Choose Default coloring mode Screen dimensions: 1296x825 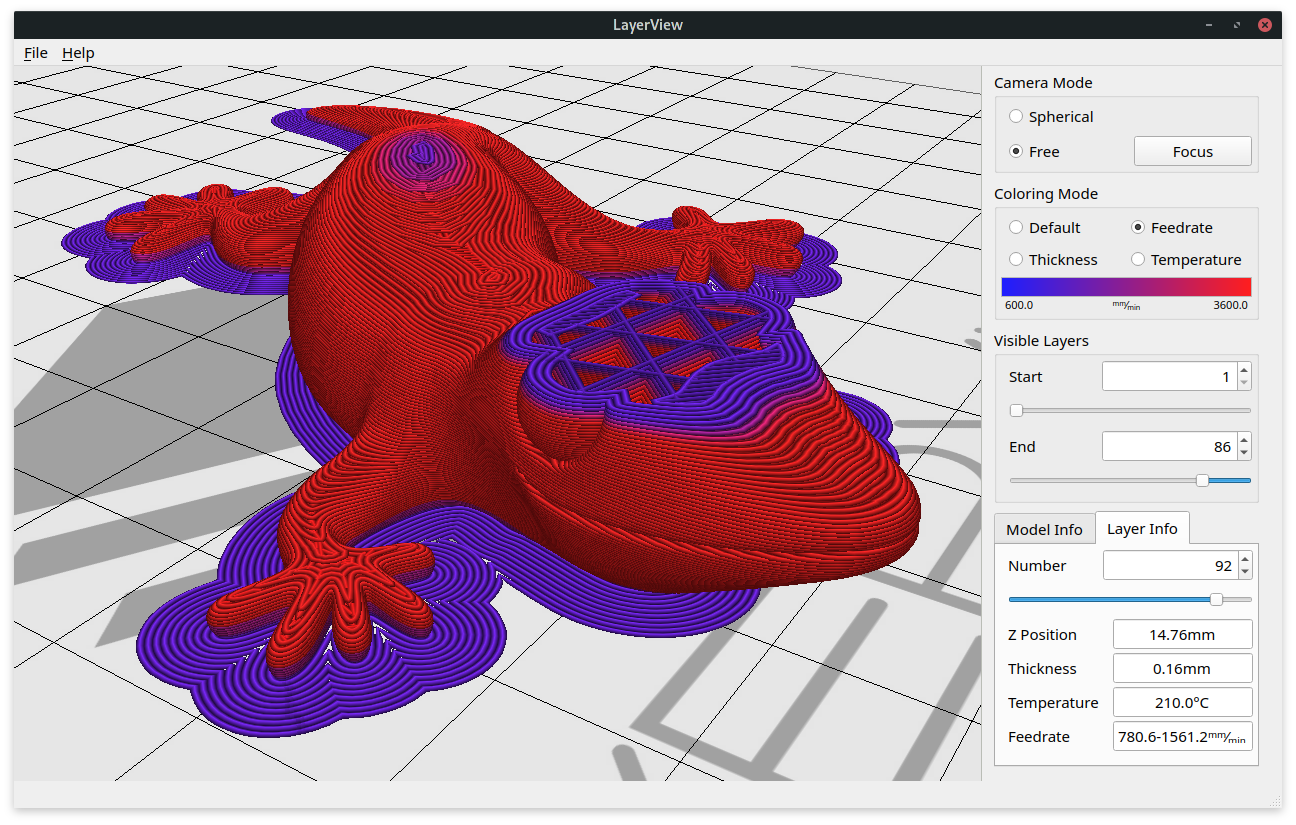(1016, 228)
